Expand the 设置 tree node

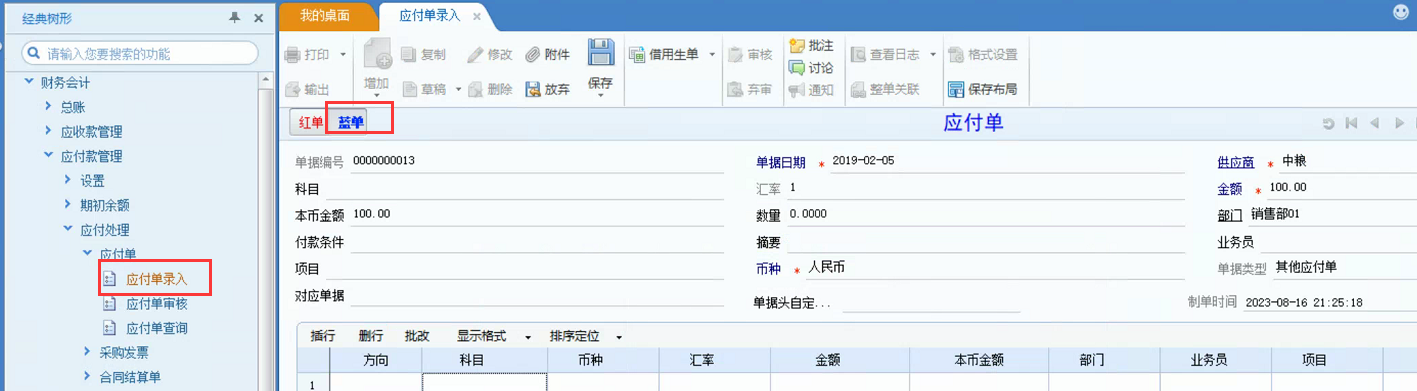(67, 180)
